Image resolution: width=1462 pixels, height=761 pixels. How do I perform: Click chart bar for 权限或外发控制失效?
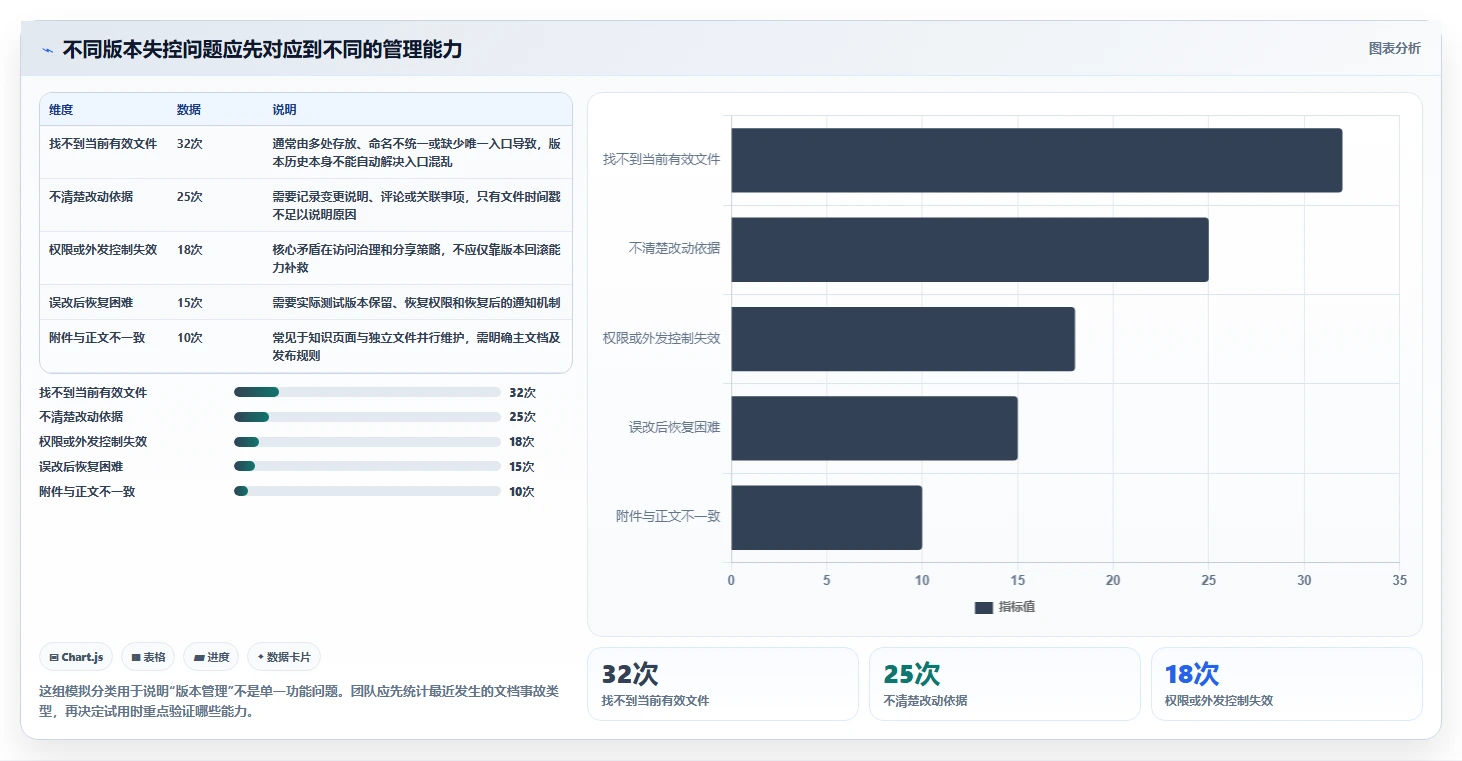click(902, 339)
